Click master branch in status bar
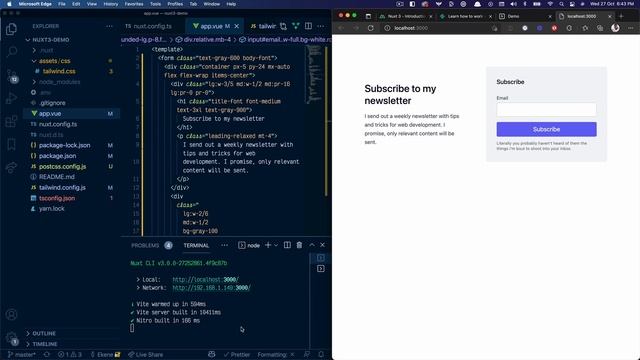The height and width of the screenshot is (360, 640). click(22, 355)
